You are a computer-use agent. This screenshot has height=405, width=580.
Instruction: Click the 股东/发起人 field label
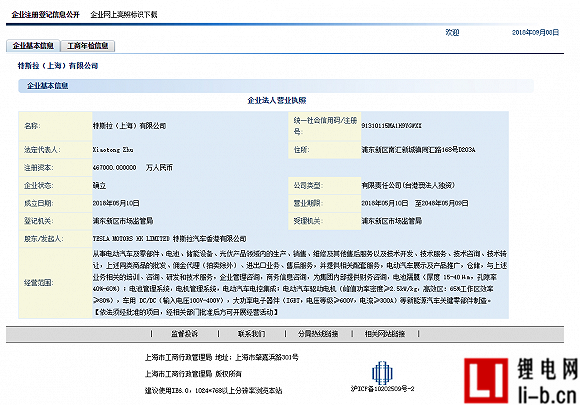(44, 239)
